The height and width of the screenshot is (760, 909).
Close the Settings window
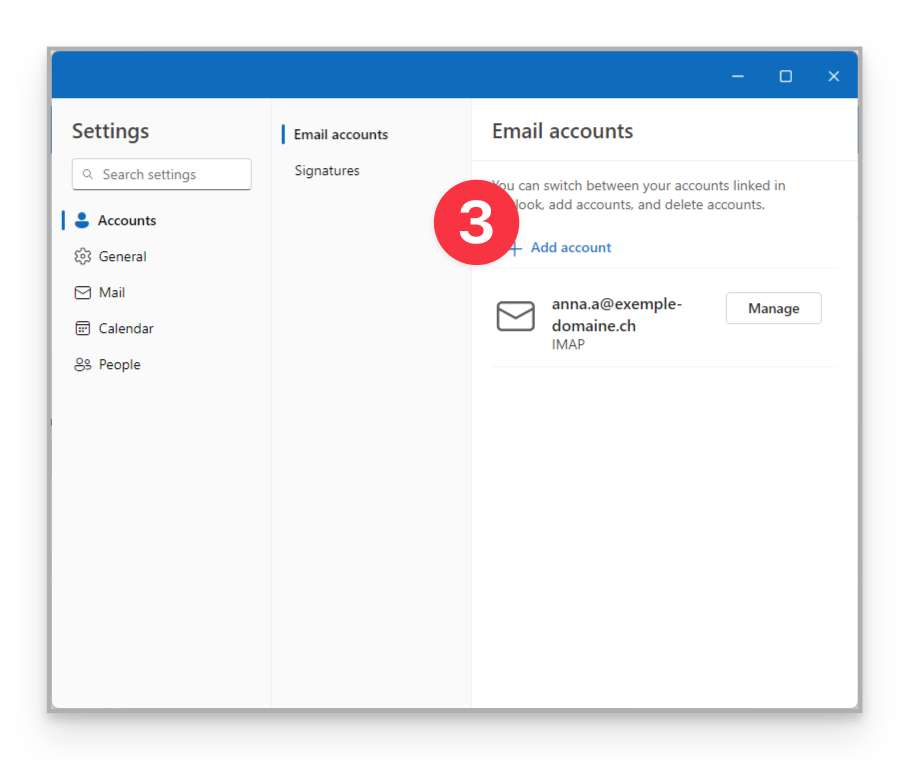tap(833, 76)
